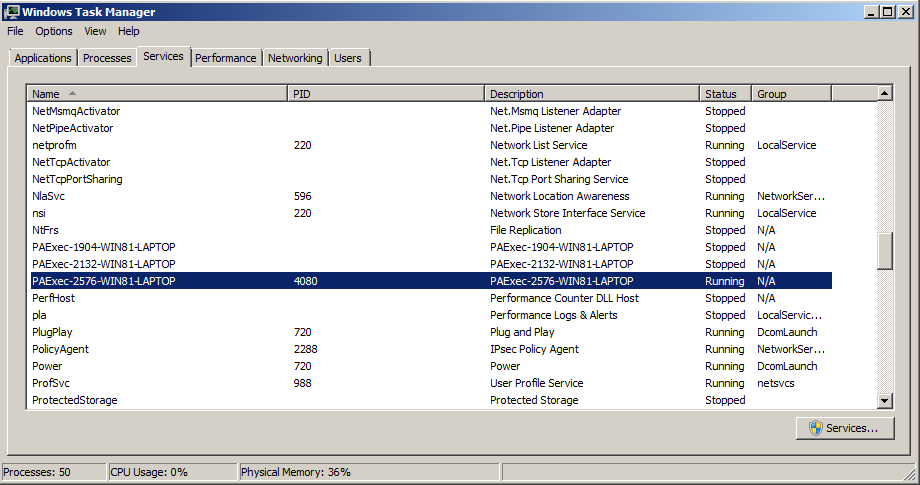920x485 pixels.
Task: Select the nsi service row
Action: (x=431, y=213)
